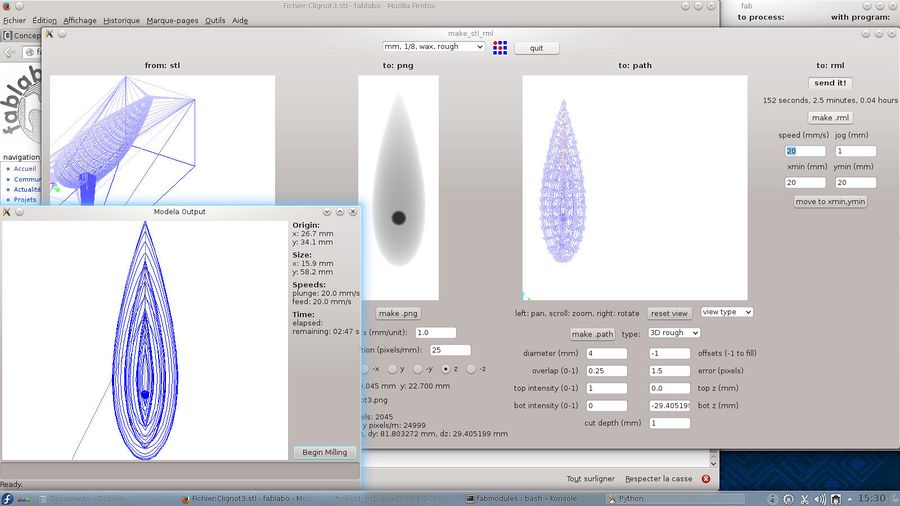Click the red and blue grid icon
The image size is (900, 506).
(500, 47)
